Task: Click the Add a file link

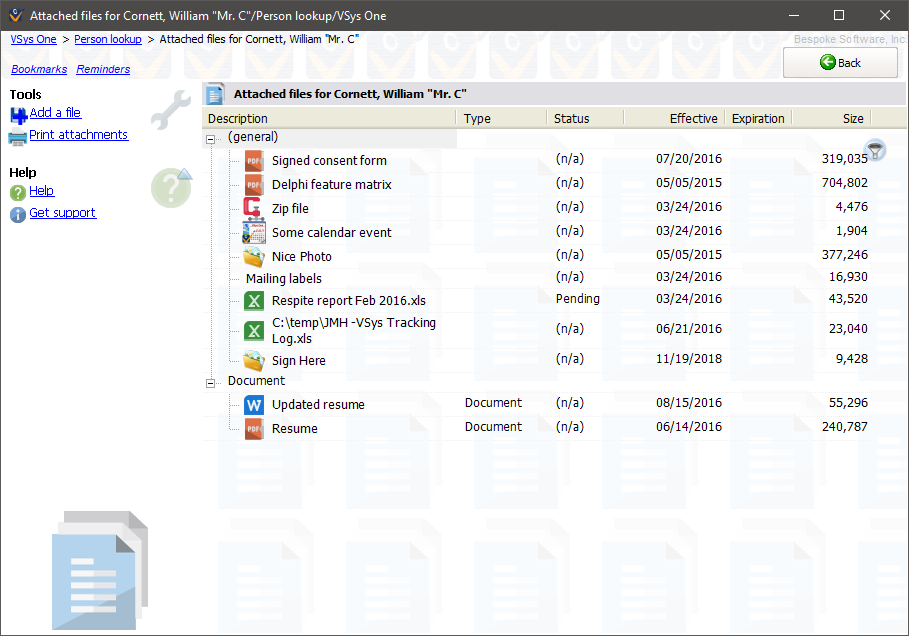Action: click(x=55, y=113)
